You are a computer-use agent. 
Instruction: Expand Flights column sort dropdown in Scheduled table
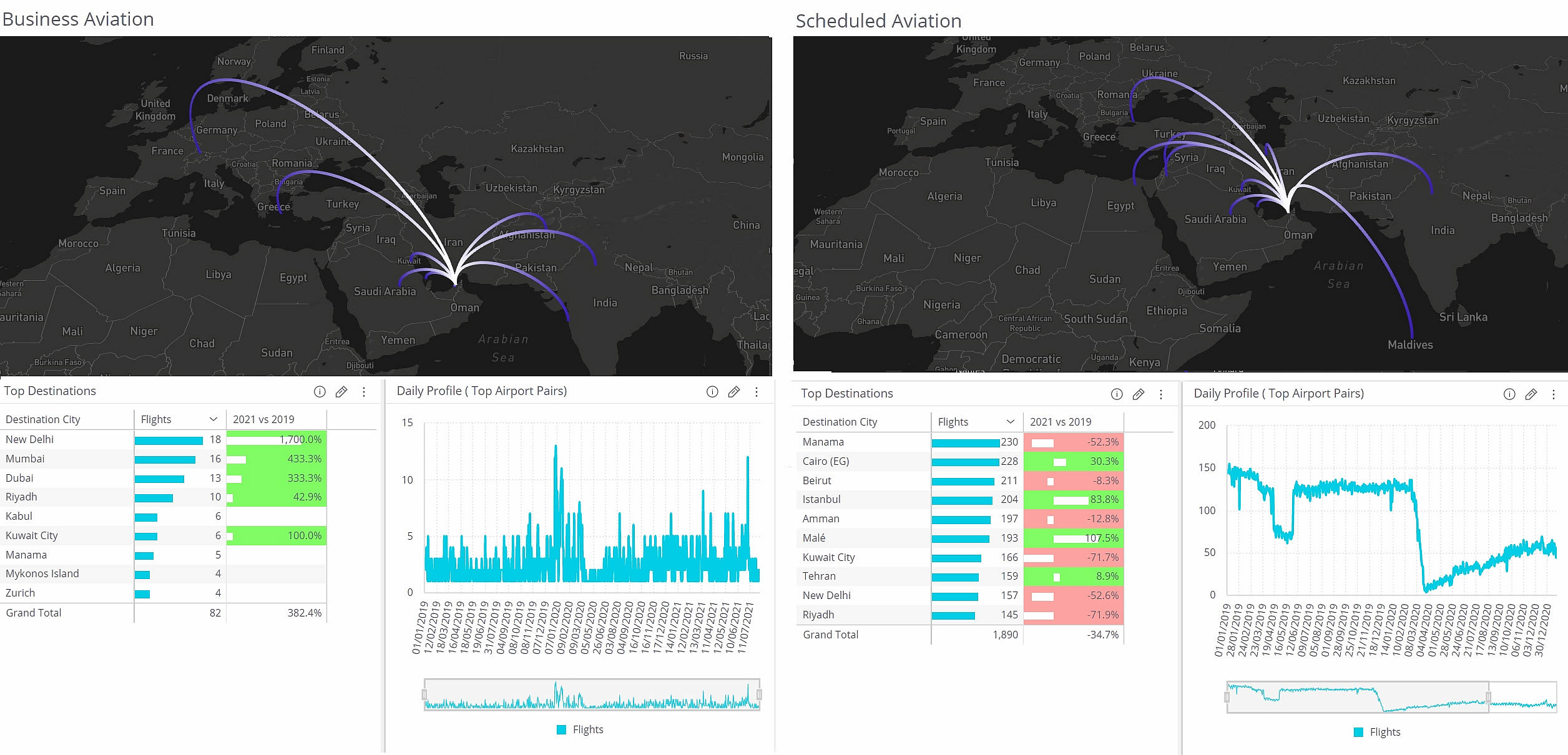pos(1011,422)
